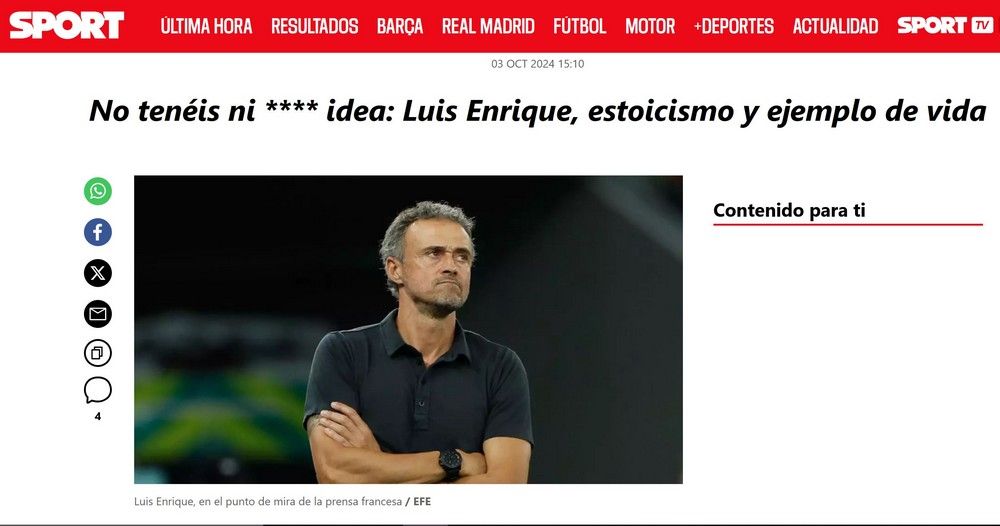The width and height of the screenshot is (1000, 526).
Task: Open the FÚTBOL section
Action: click(x=580, y=26)
